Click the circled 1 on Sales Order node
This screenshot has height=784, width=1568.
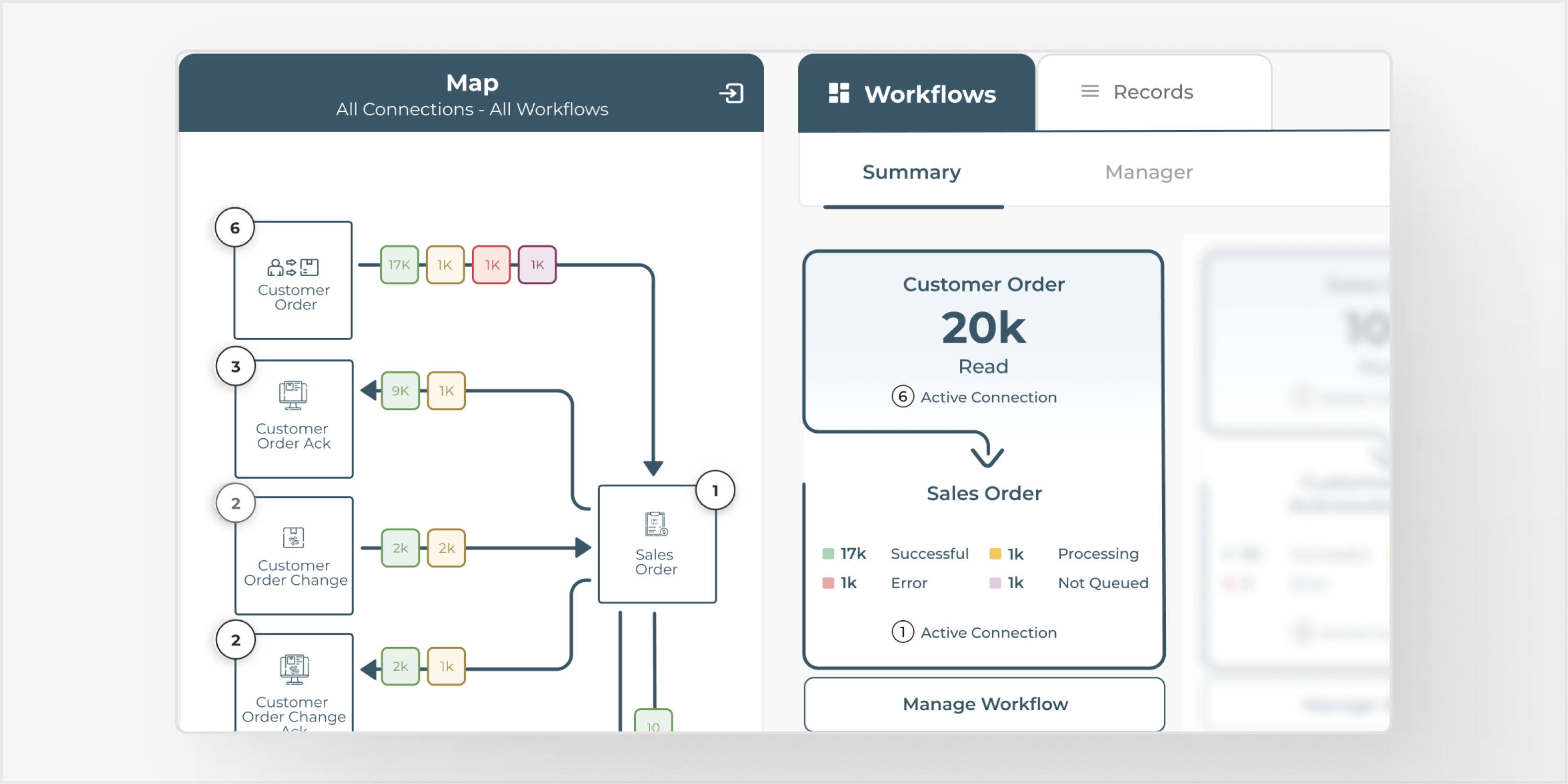tap(715, 490)
